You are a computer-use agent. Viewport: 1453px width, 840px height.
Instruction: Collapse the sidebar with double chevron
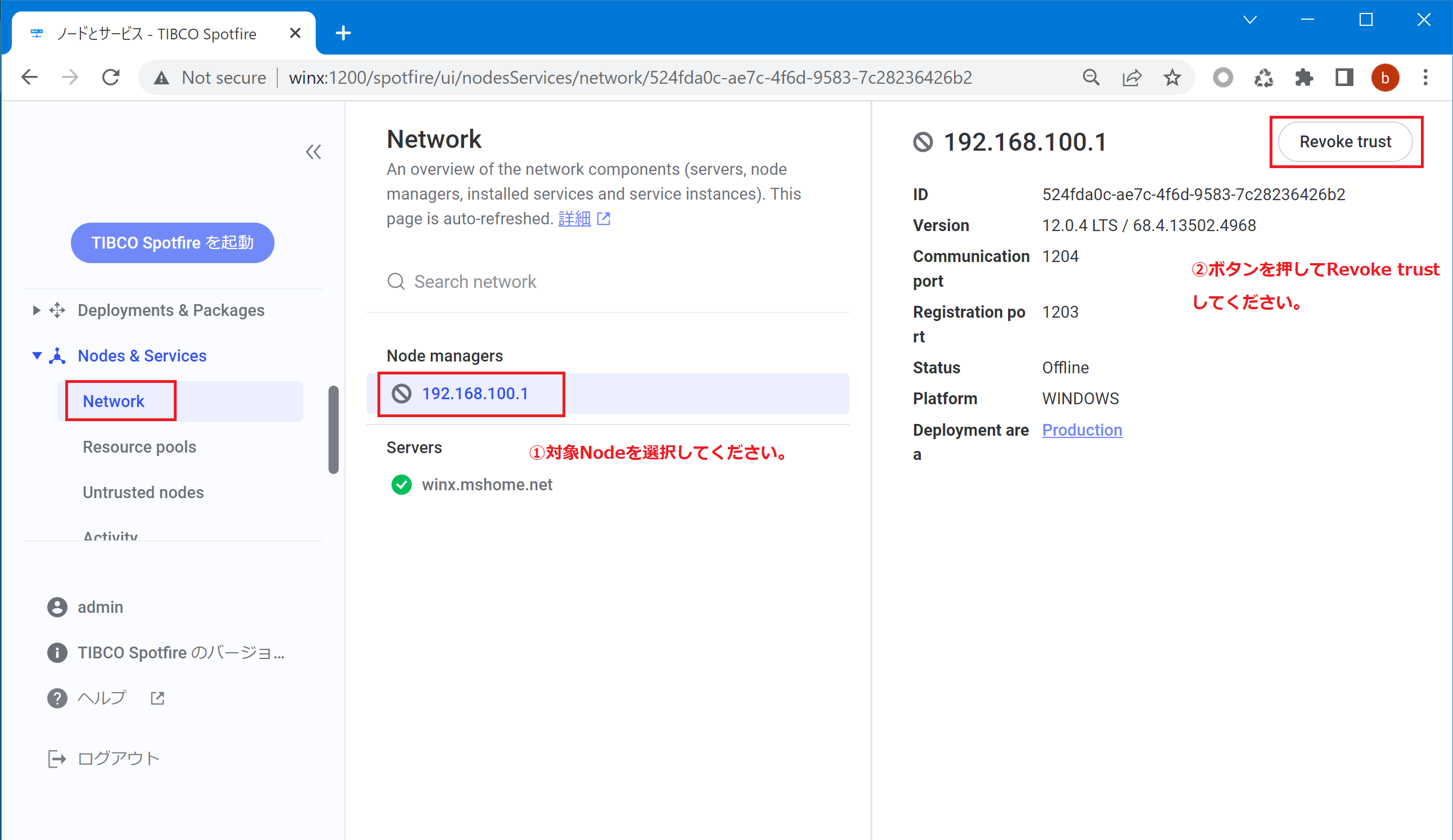313,151
